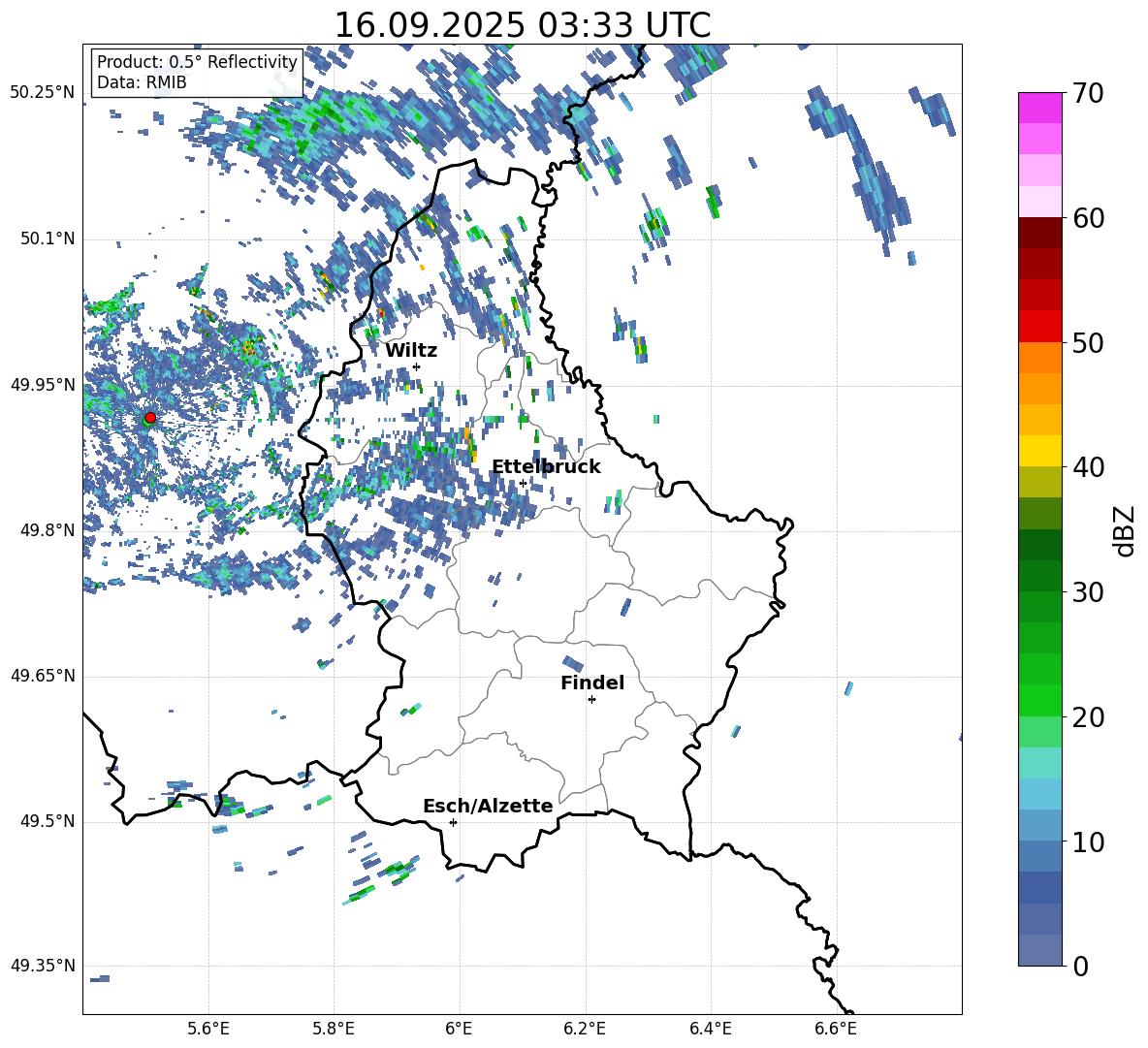Click the 6.4°E longitude label
The height and width of the screenshot is (1048, 1148).
tap(710, 1030)
